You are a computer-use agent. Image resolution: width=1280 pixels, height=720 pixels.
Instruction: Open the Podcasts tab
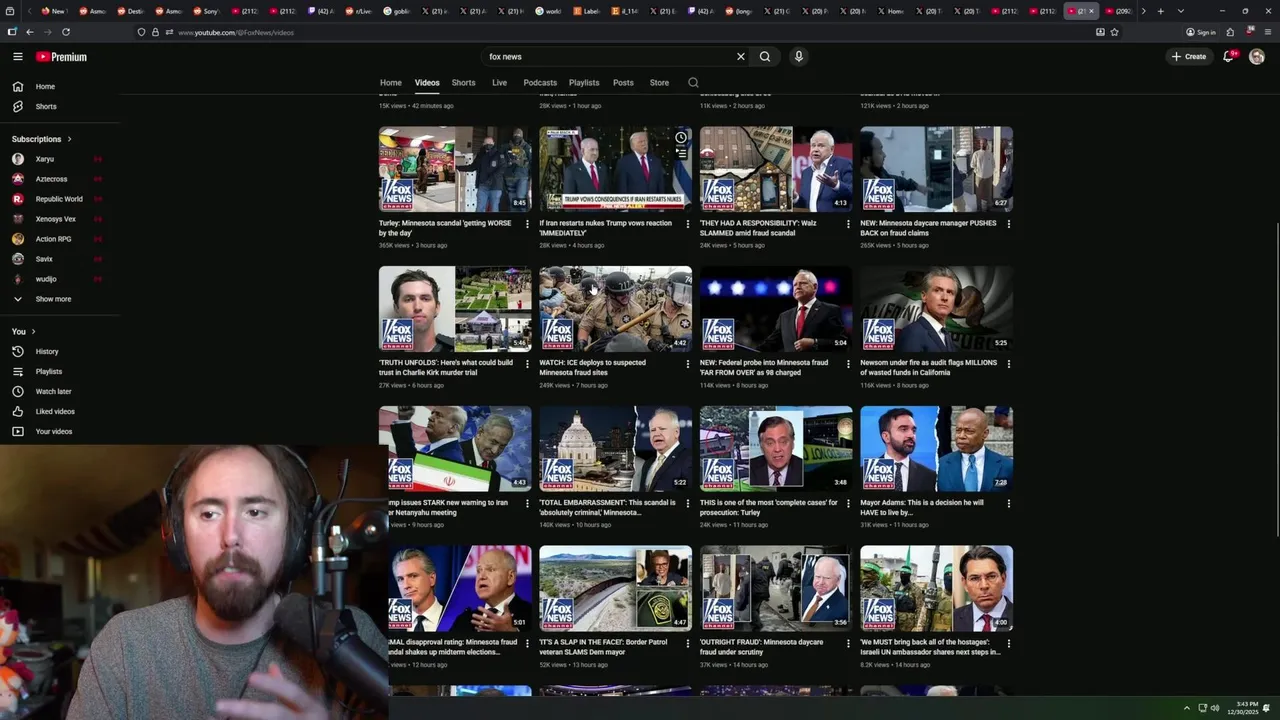tap(540, 83)
